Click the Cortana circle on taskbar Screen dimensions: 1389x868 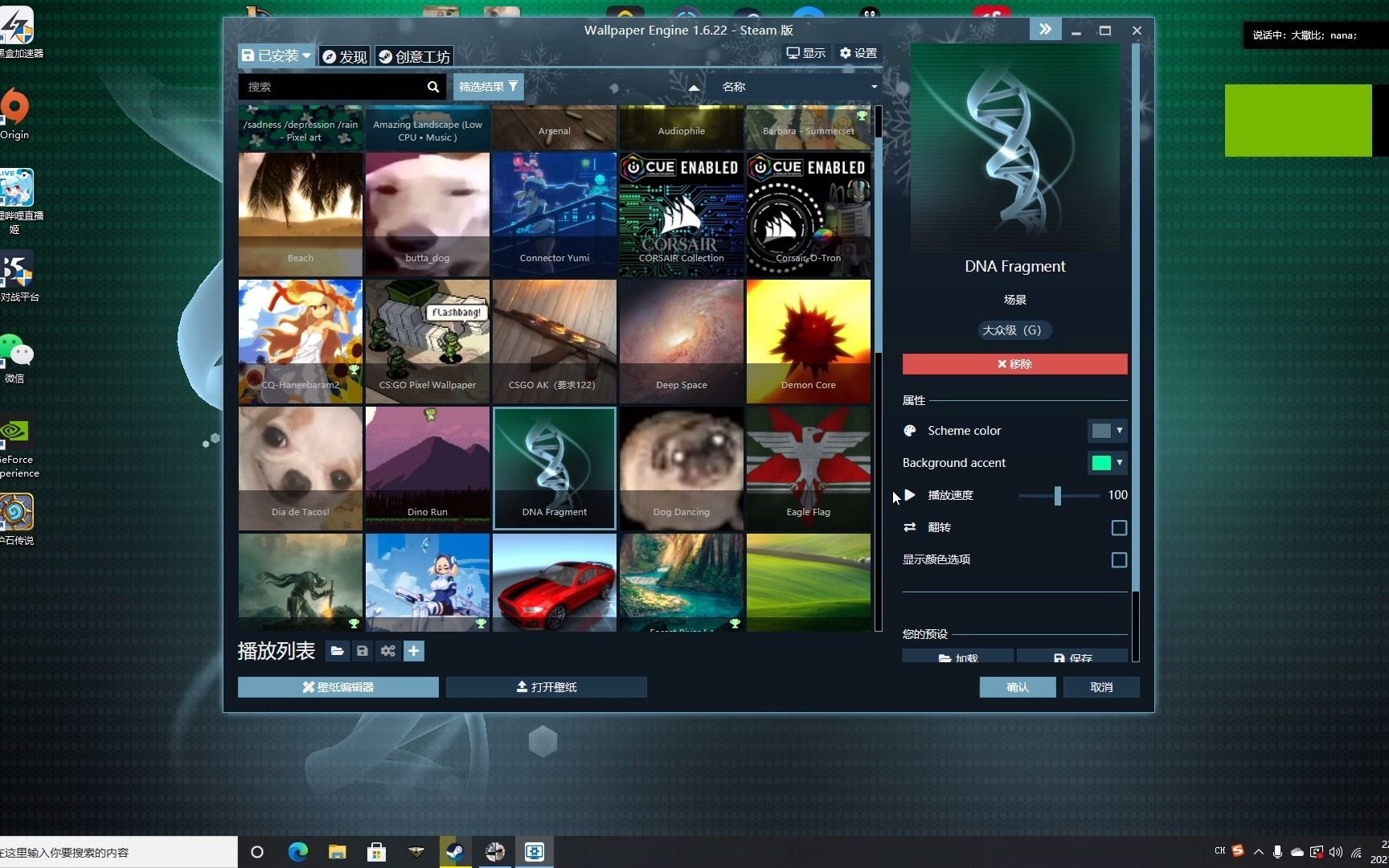[257, 852]
